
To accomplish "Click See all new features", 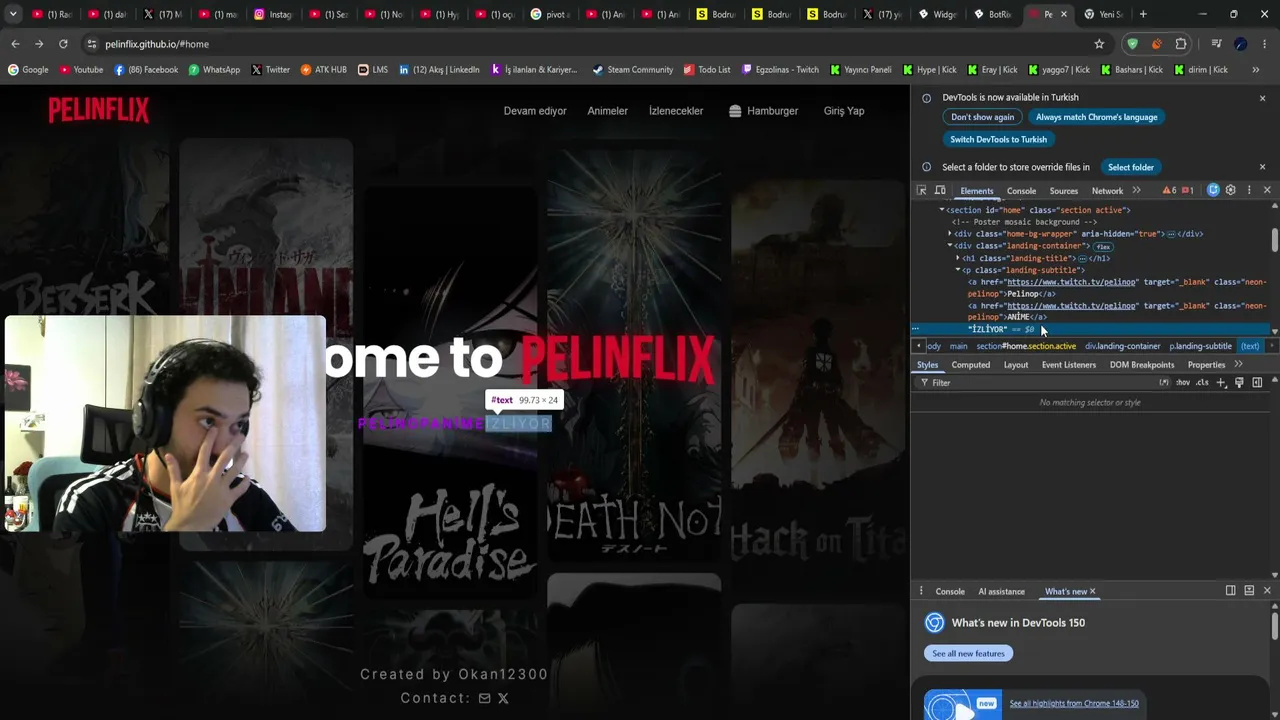I will click(x=968, y=653).
